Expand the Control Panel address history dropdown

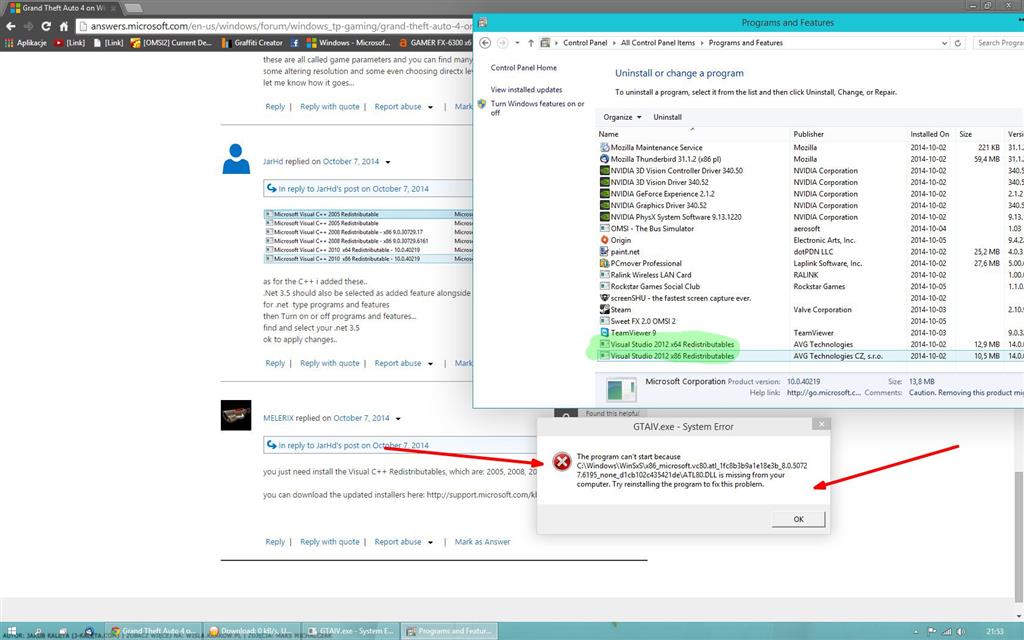944,43
